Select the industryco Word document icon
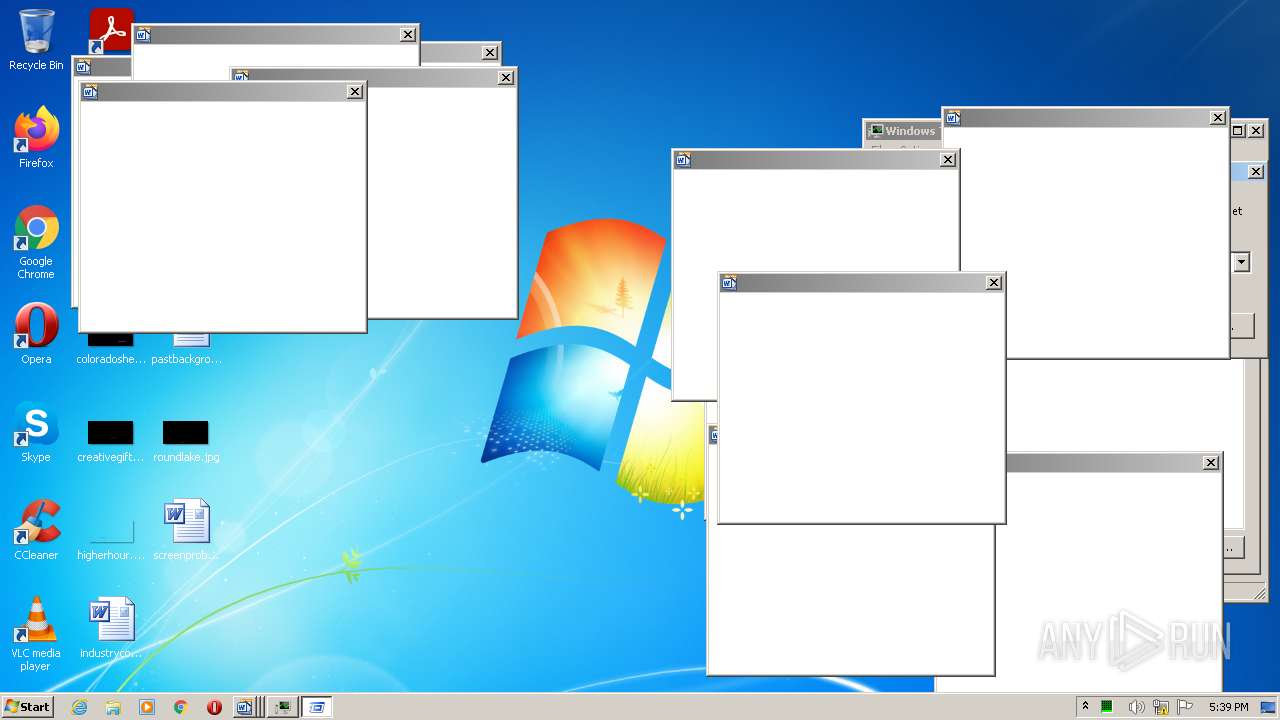 coord(110,628)
